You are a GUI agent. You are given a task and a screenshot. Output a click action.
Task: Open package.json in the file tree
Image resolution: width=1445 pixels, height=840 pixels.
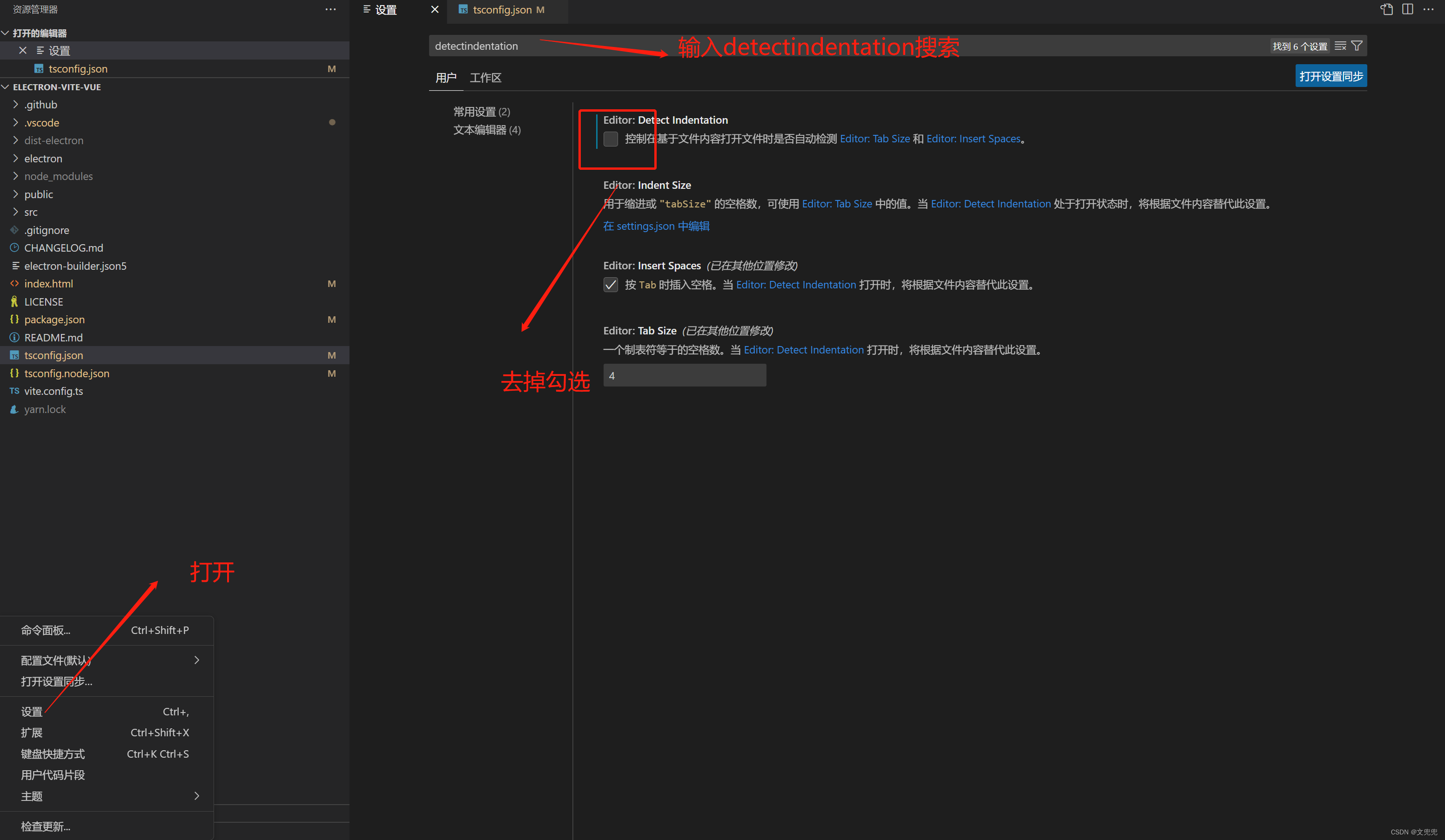[54, 319]
